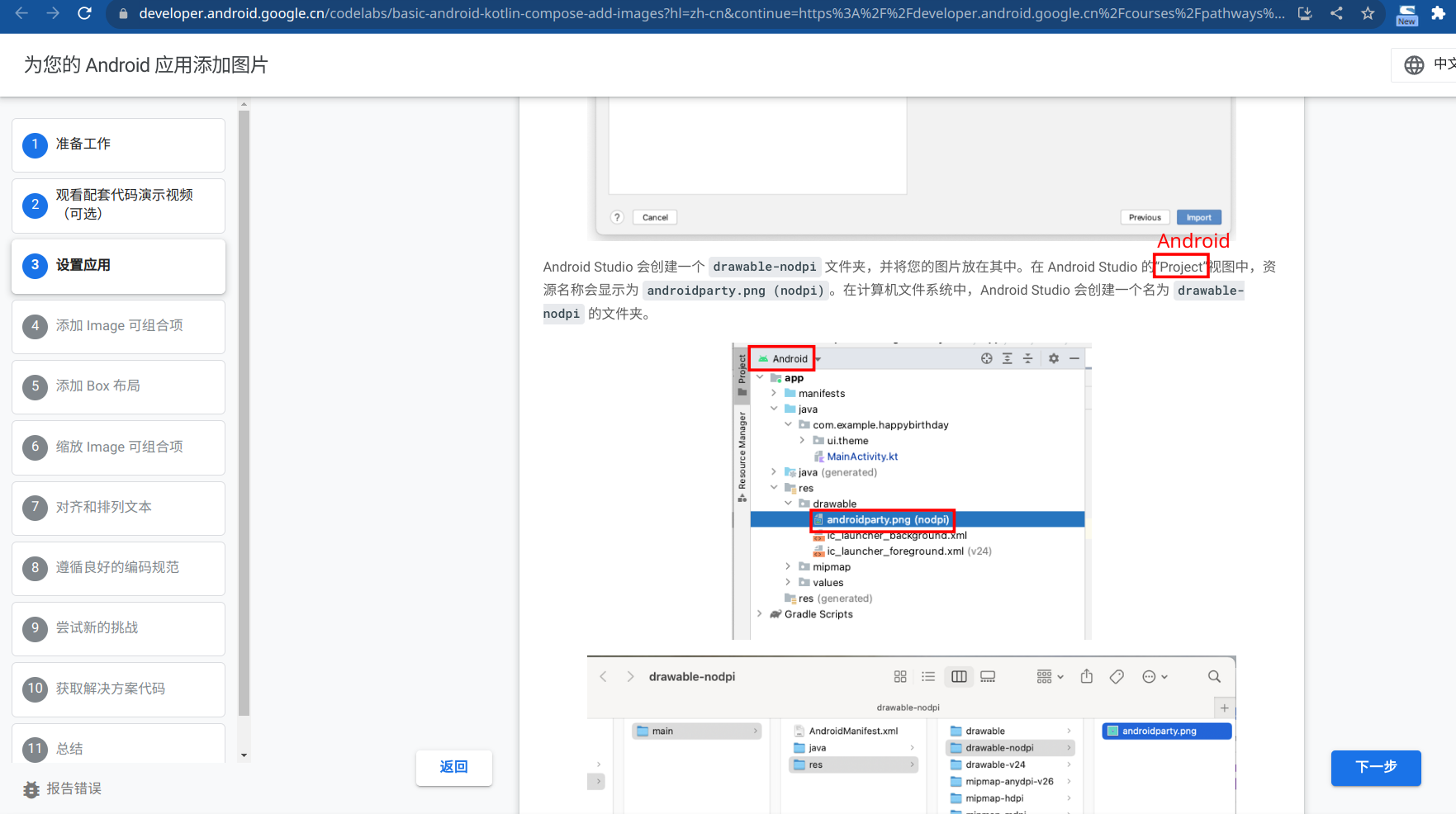Click the New badge extension icon
The height and width of the screenshot is (814, 1456).
(x=1406, y=14)
